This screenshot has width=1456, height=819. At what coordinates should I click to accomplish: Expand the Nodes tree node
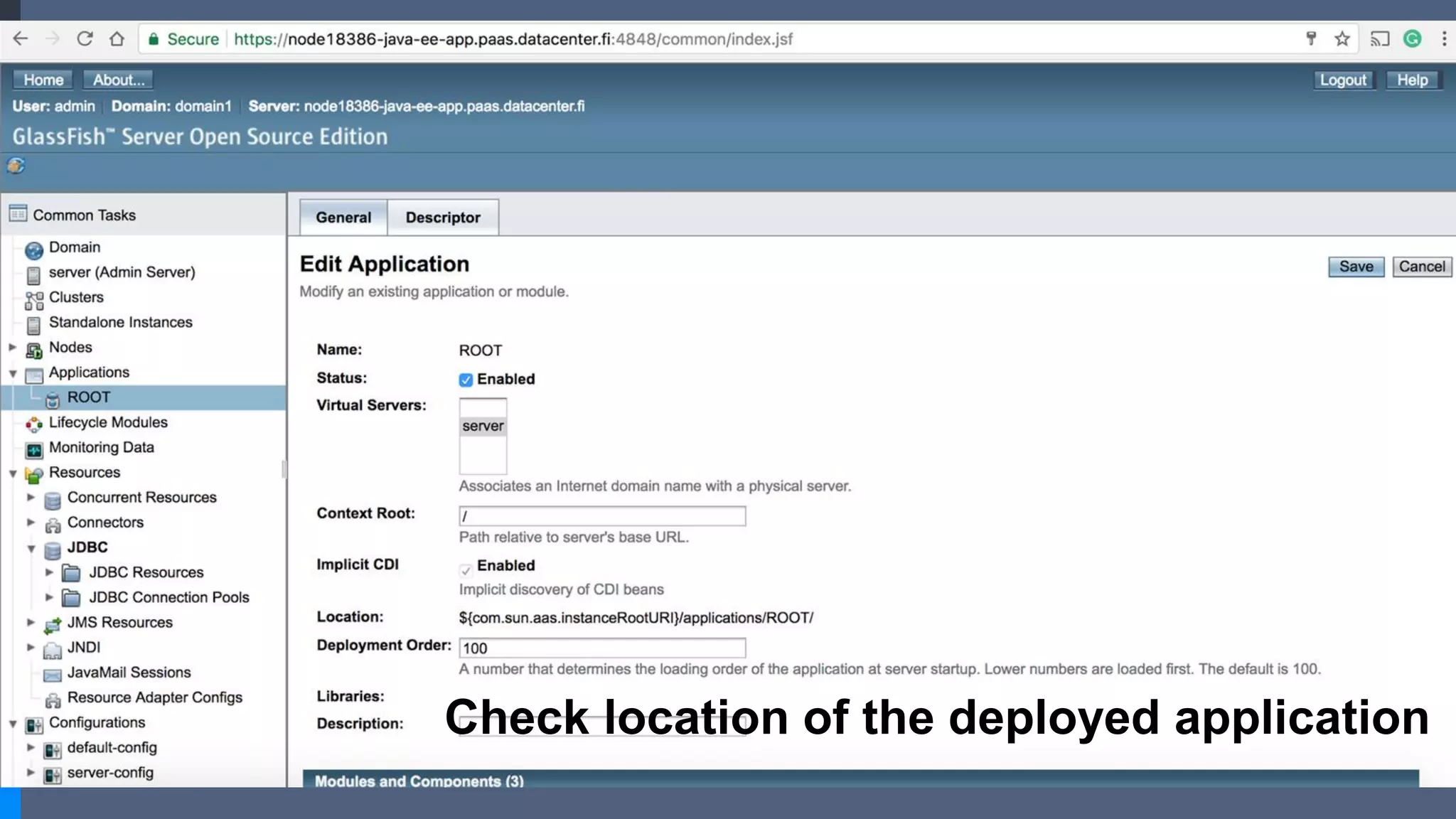pyautogui.click(x=13, y=348)
